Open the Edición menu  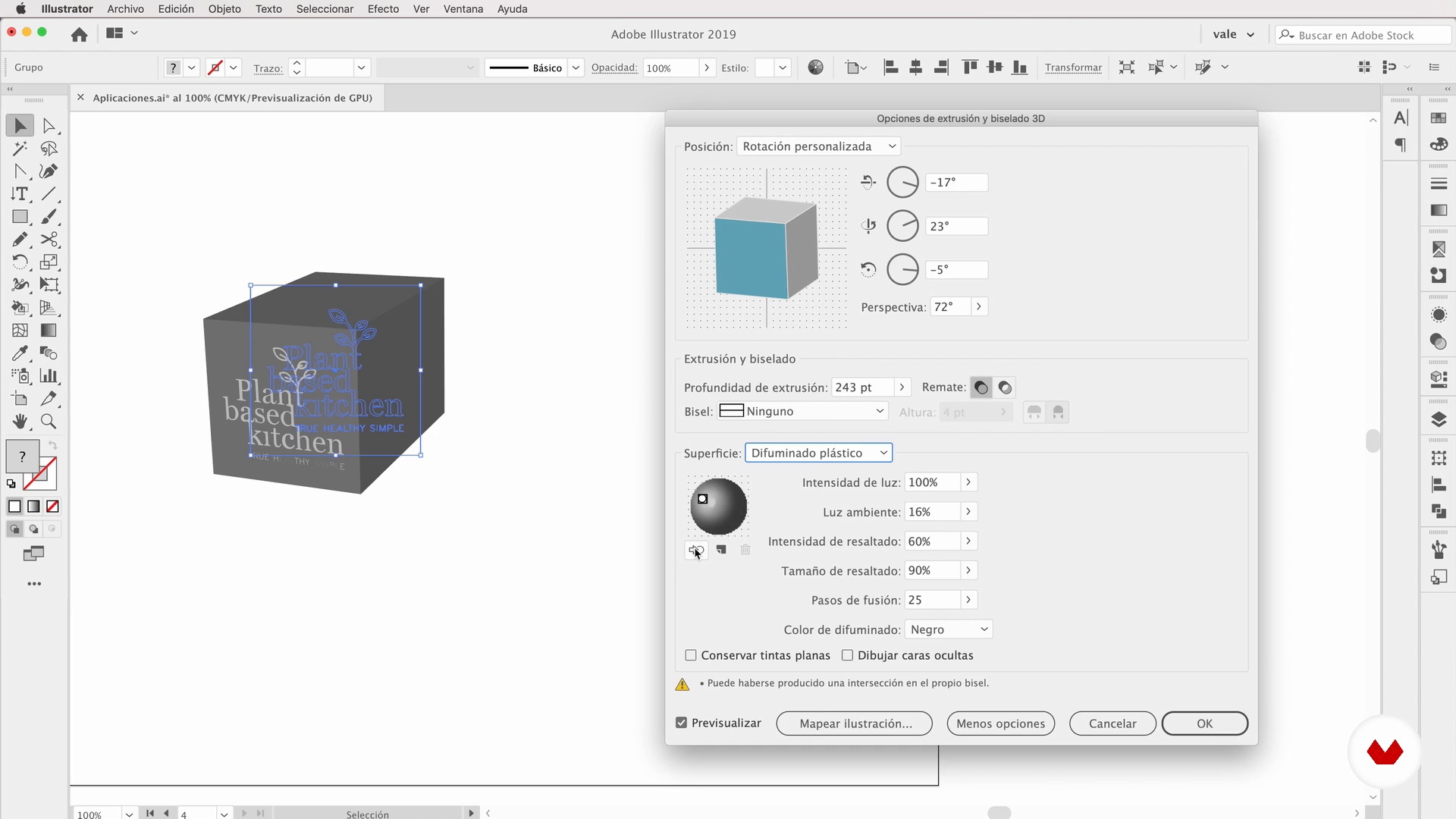[176, 9]
